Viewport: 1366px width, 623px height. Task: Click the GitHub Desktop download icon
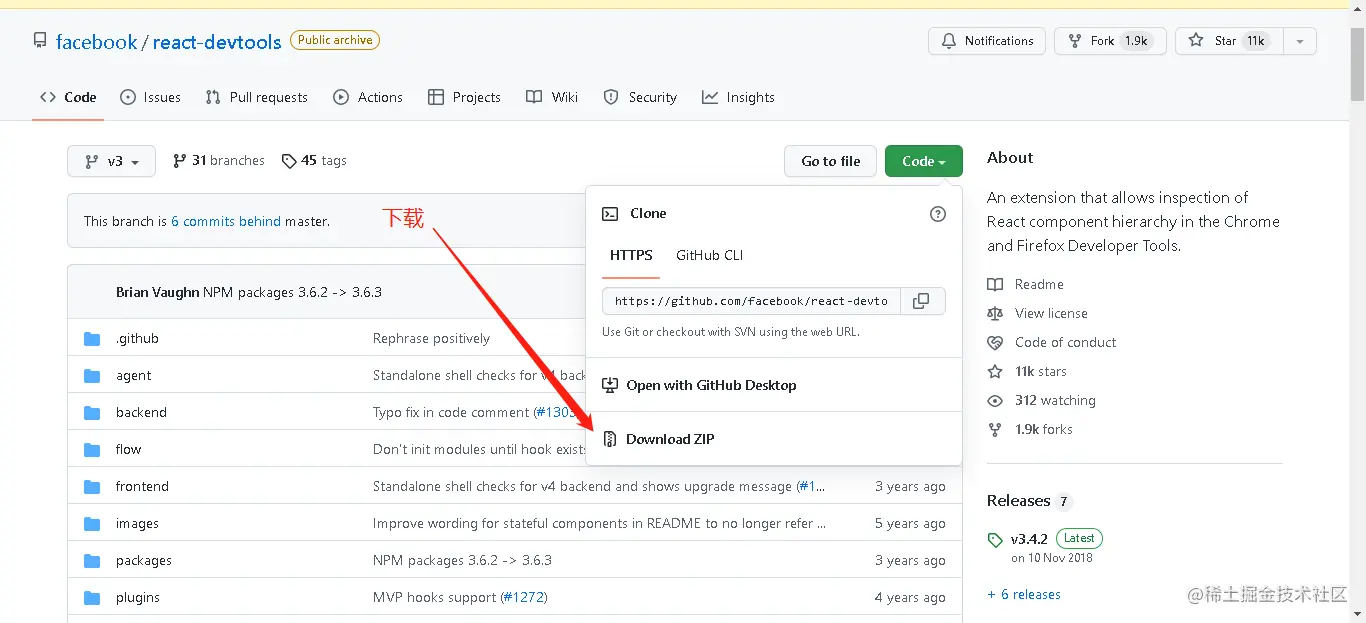(x=609, y=385)
